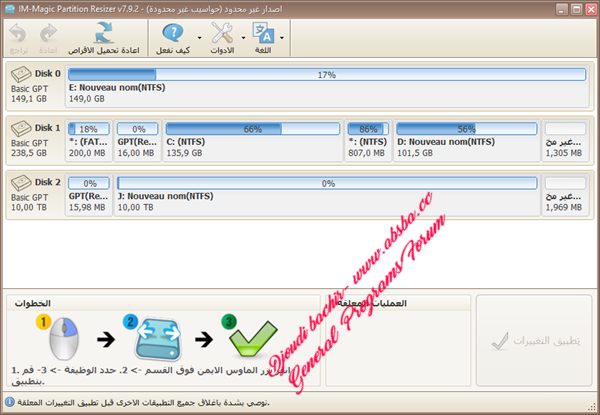Select partition E: Nouveau nom(NTFS) on Disk 0

point(327,86)
